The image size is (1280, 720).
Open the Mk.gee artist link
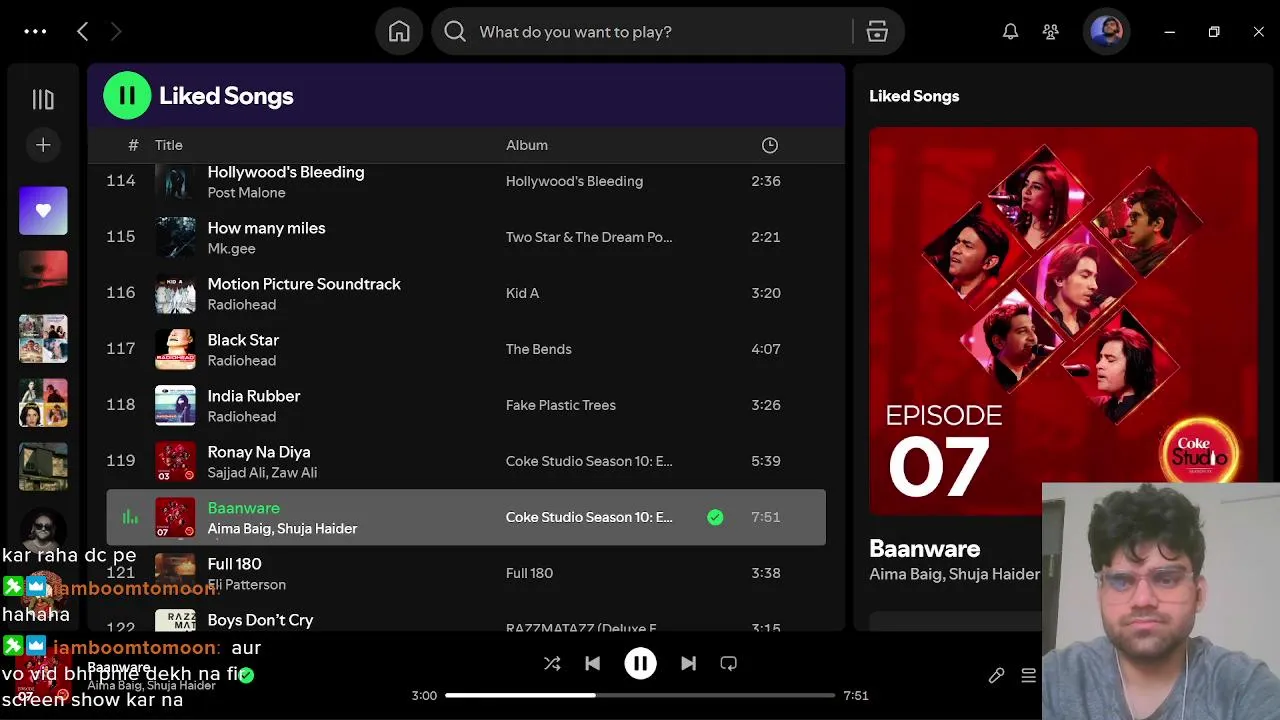click(231, 249)
